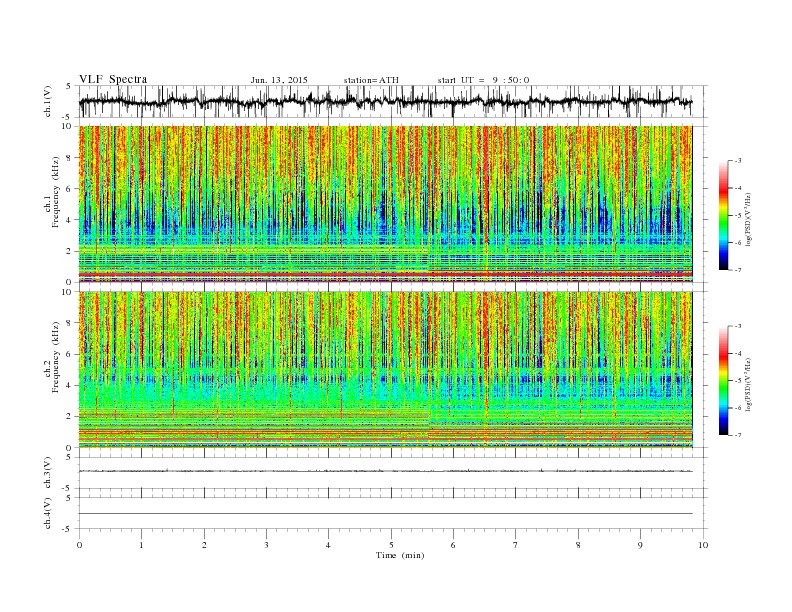Click the '7' minute tick on the time axis
This screenshot has height=612, width=792.
coord(516,545)
